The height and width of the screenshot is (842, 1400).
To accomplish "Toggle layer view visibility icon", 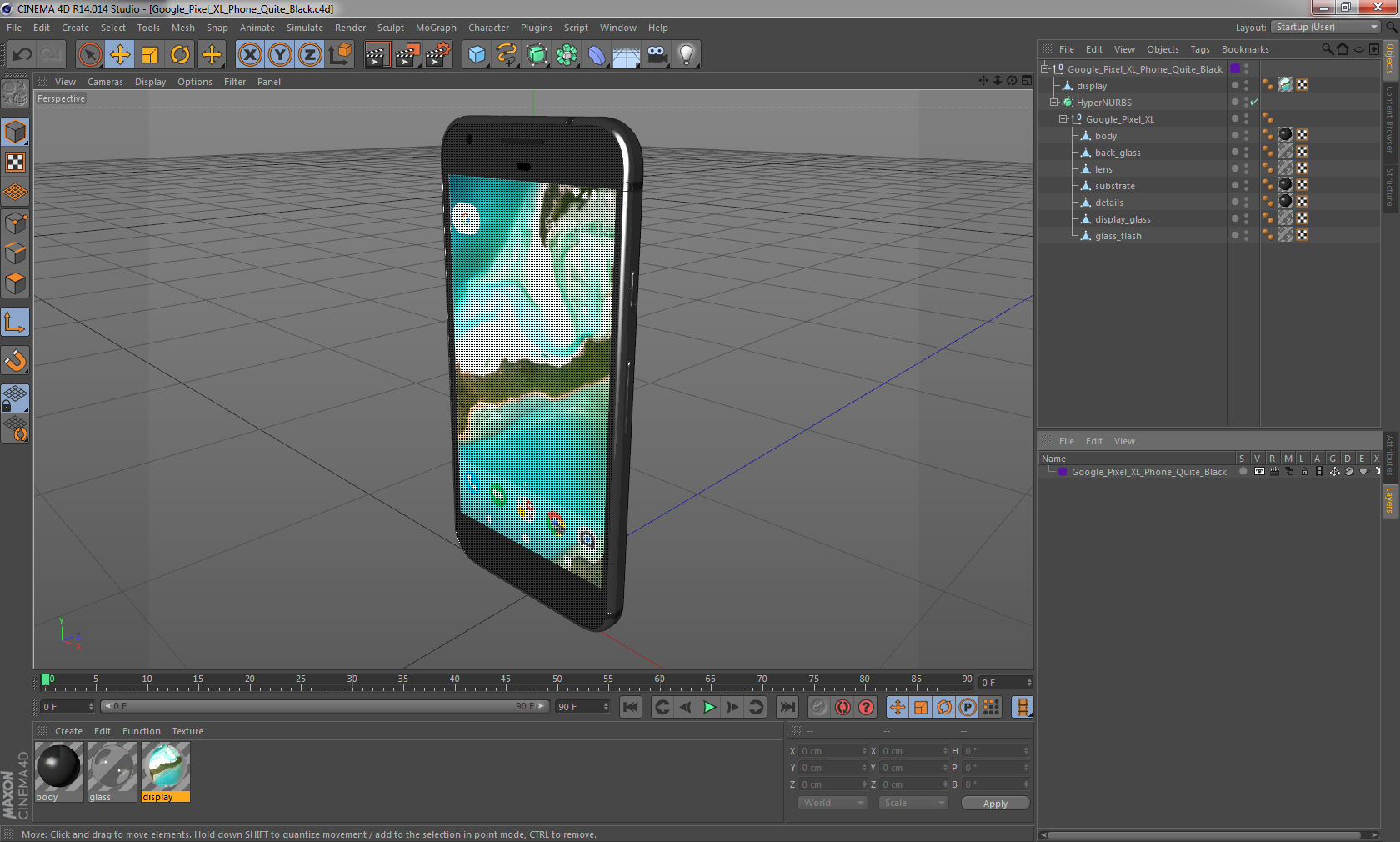I will point(1259,472).
